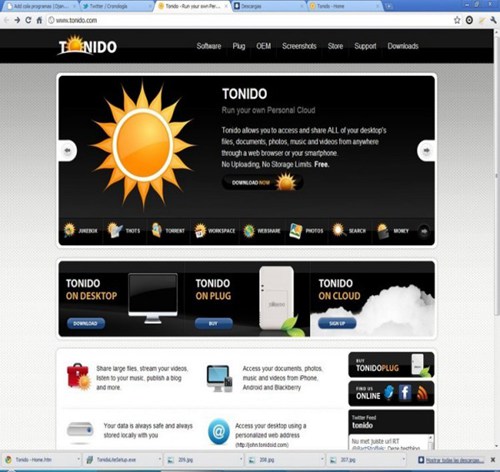The height and width of the screenshot is (472, 500).
Task: Switch to the Descargas tab
Action: [268, 6]
